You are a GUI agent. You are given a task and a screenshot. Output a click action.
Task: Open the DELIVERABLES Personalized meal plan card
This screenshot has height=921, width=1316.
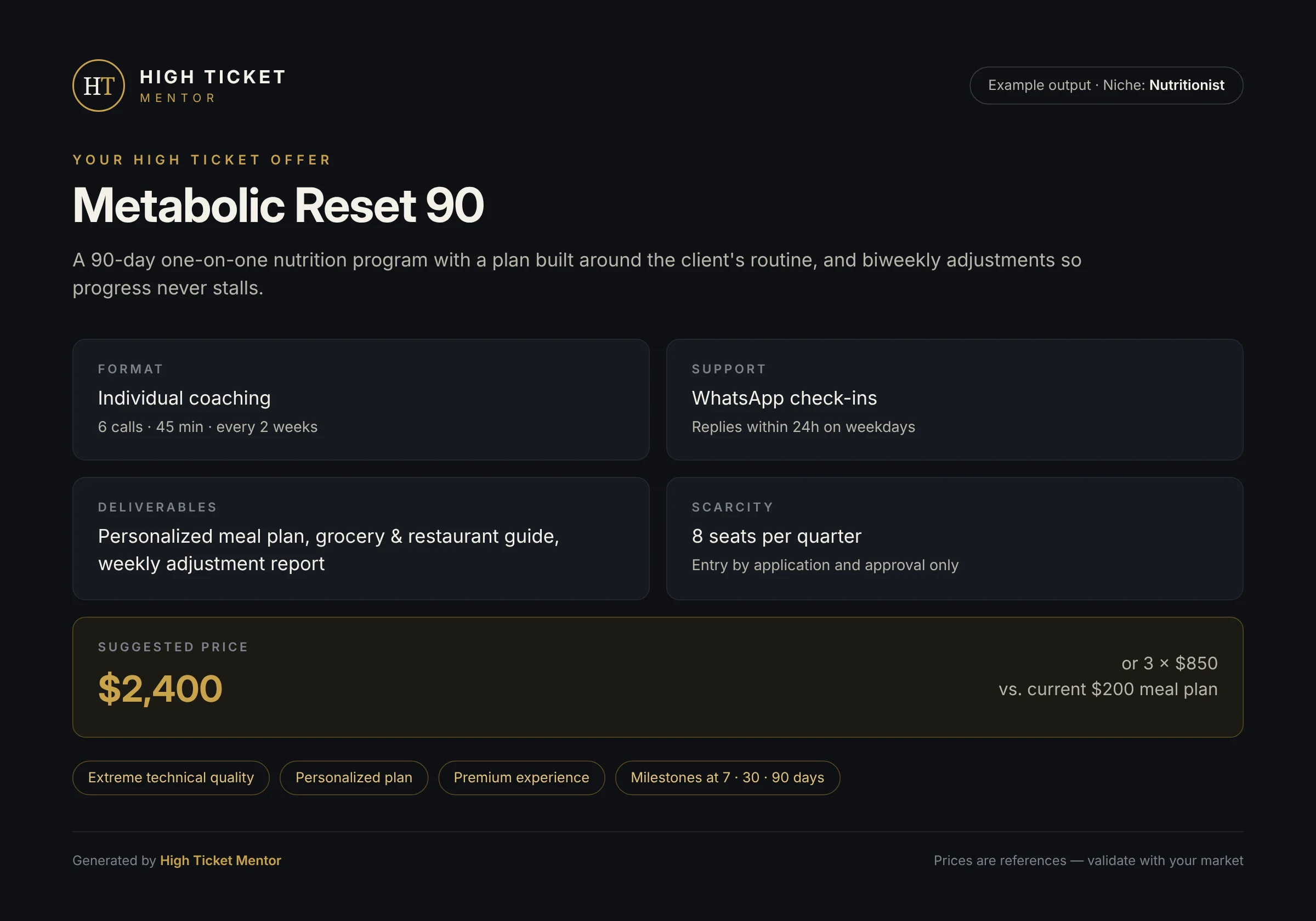tap(360, 538)
